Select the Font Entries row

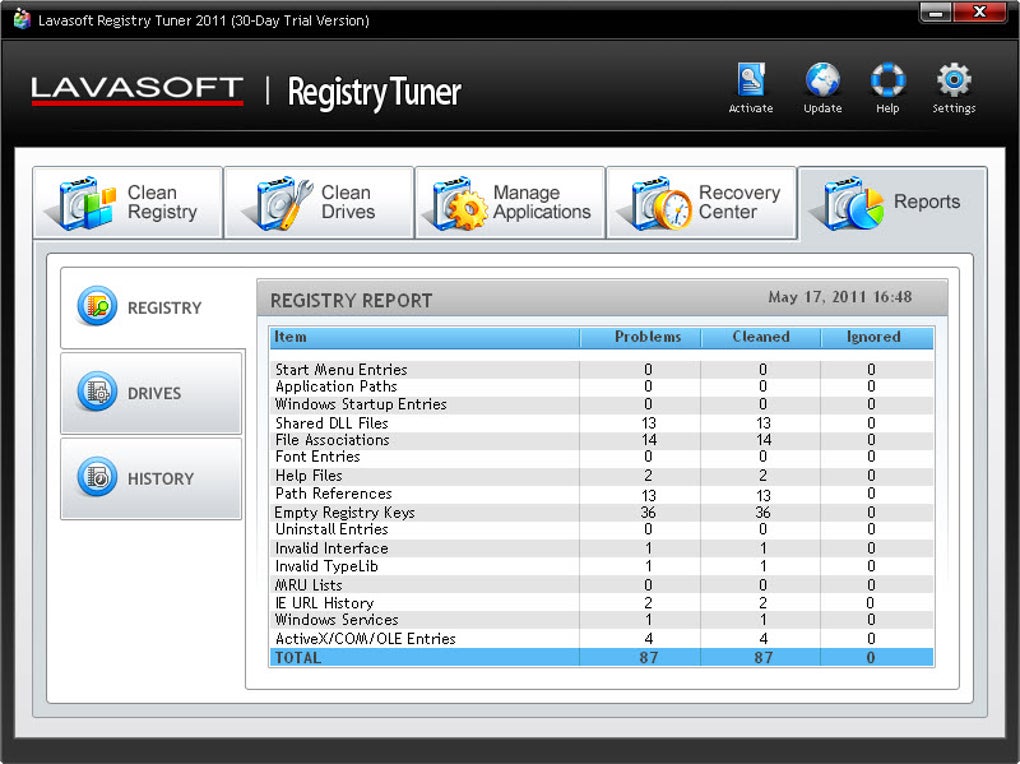pos(602,457)
